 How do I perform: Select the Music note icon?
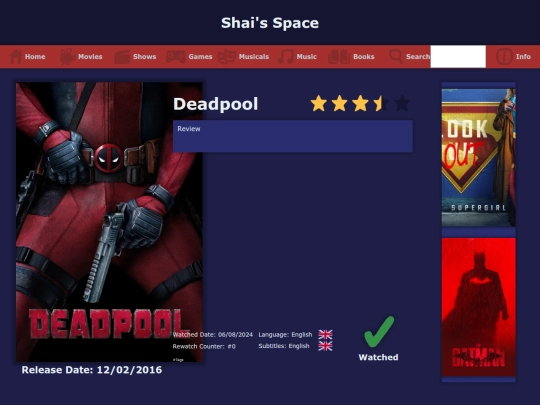coord(285,56)
